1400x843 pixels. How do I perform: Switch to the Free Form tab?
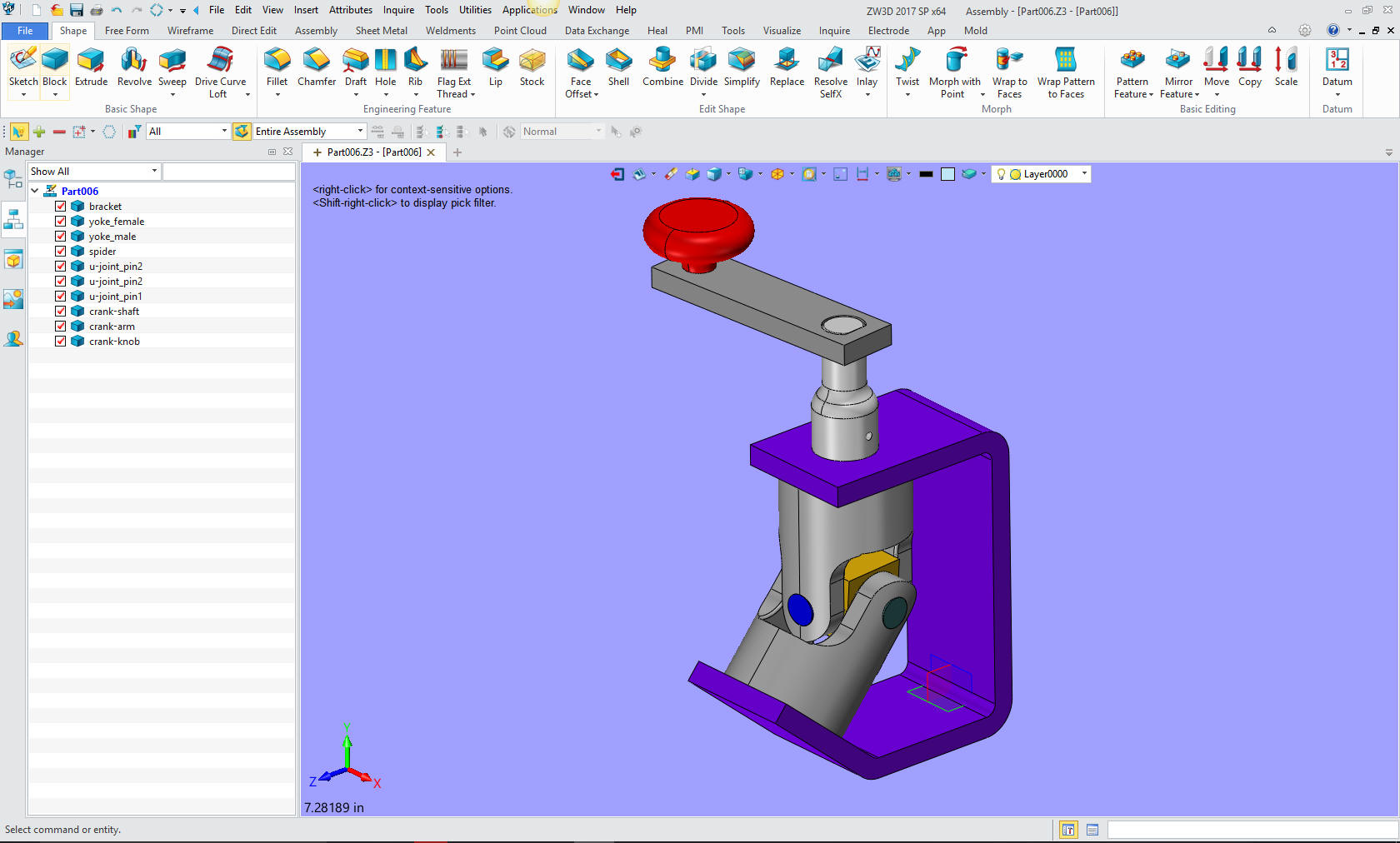pos(127,31)
